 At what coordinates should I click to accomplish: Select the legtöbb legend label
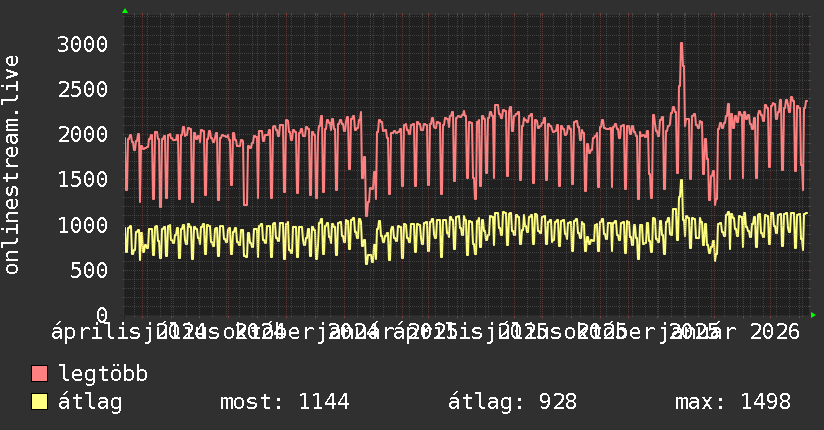(103, 373)
